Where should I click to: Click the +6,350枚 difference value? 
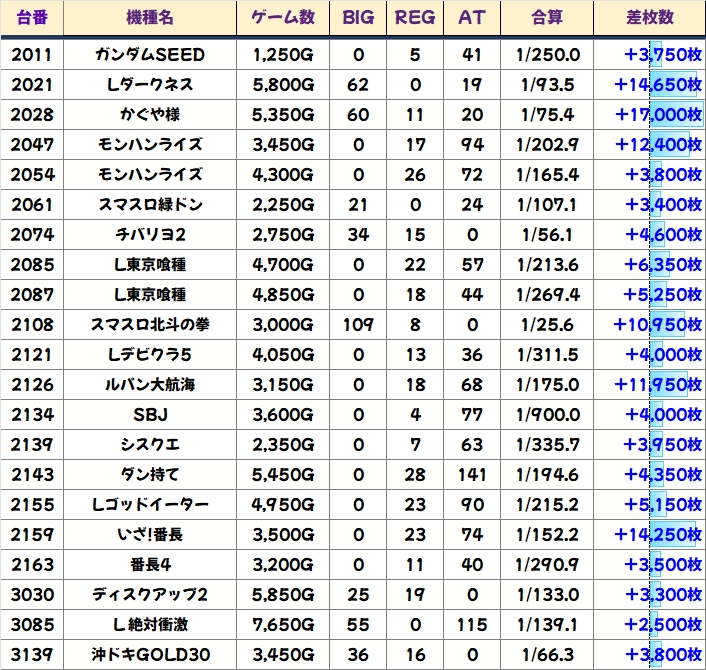point(663,265)
